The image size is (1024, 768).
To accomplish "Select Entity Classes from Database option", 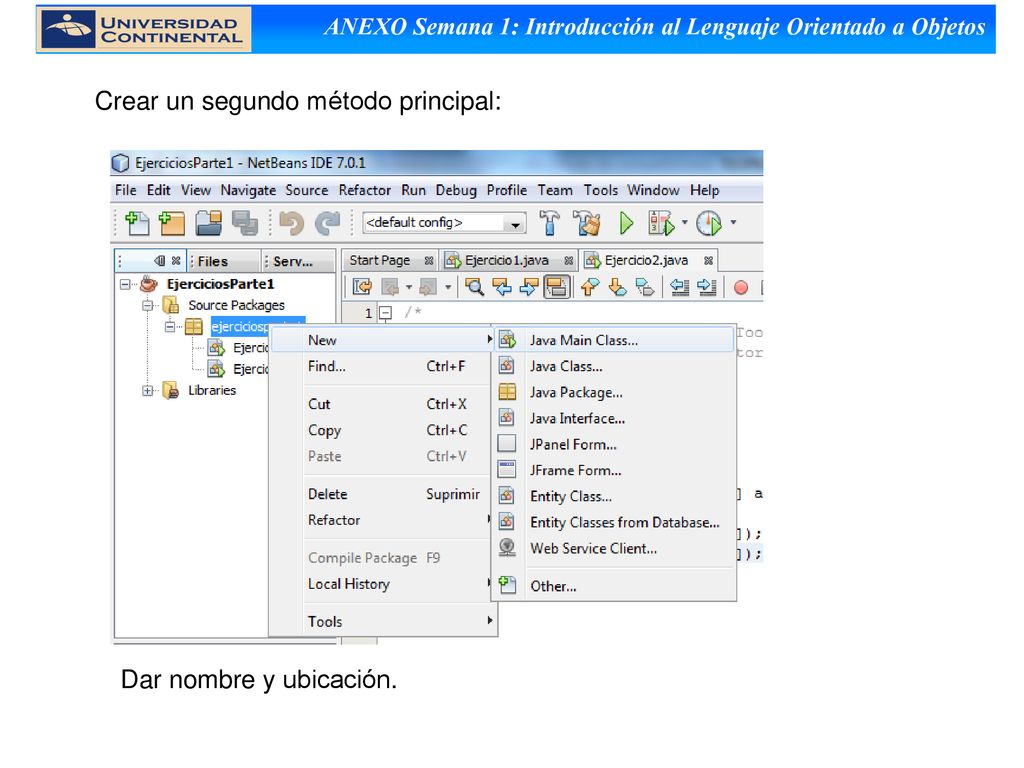I will 614,522.
